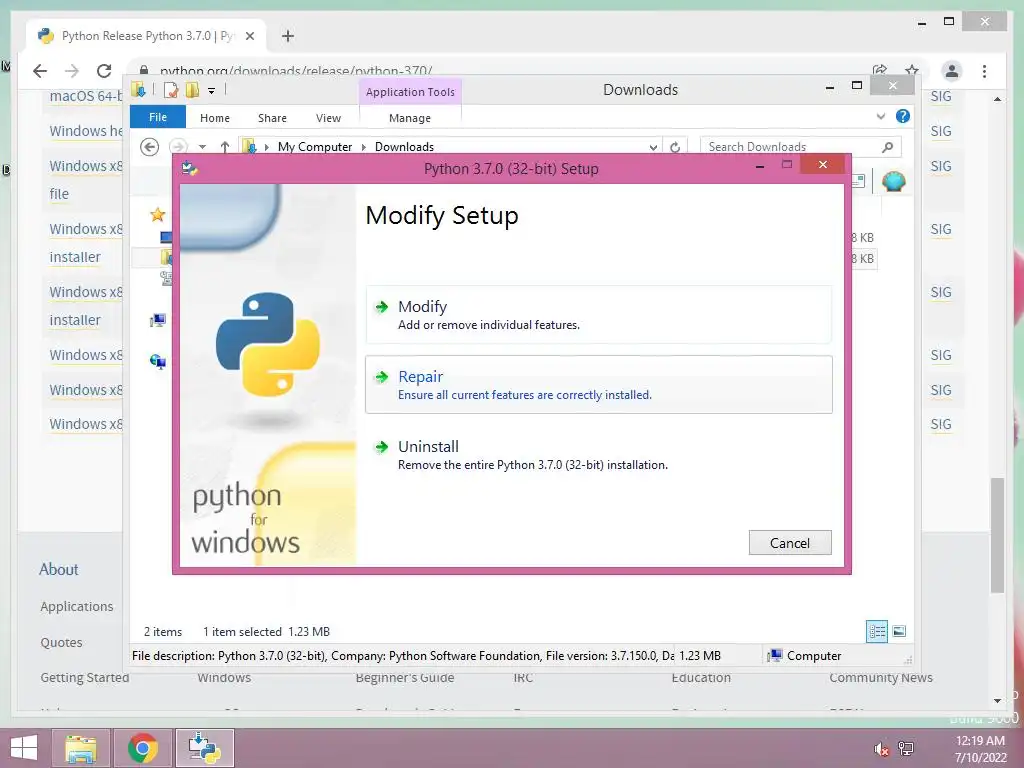Viewport: 1024px width, 768px height.
Task: Open SIG link in the 'Windows he' row
Action: [x=940, y=131]
